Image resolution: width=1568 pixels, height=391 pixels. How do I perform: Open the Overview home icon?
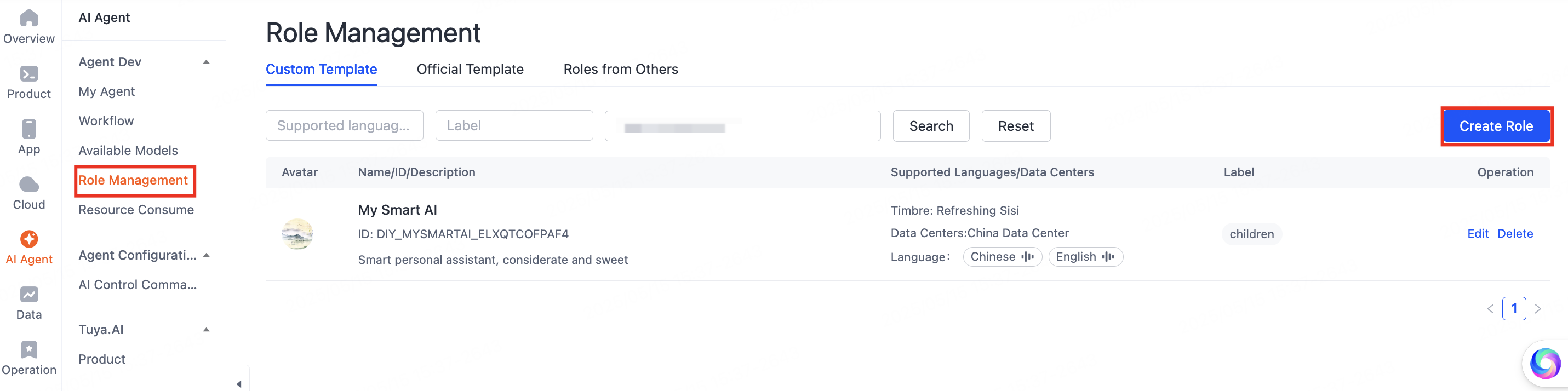[x=28, y=18]
